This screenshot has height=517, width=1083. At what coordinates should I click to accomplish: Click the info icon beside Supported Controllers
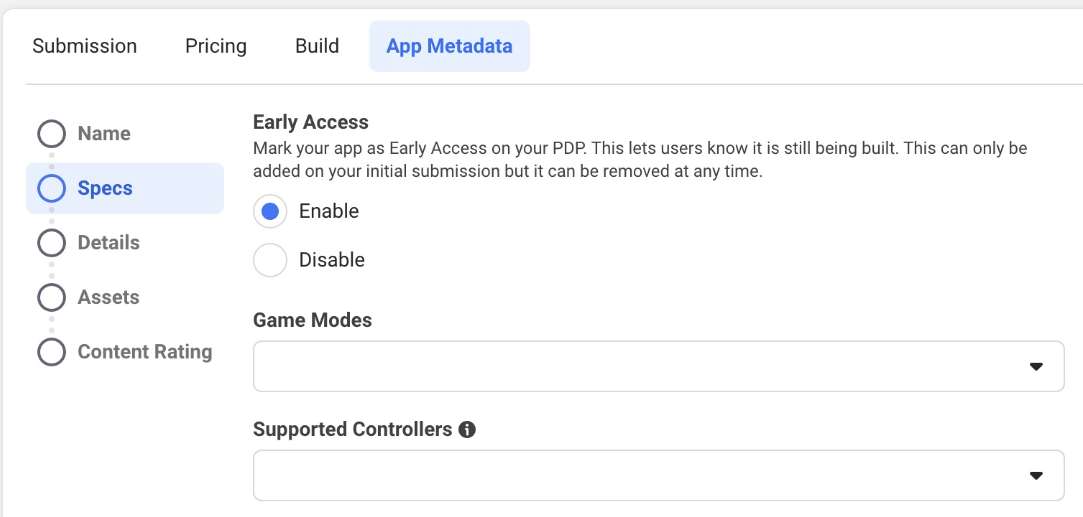pyautogui.click(x=468, y=430)
